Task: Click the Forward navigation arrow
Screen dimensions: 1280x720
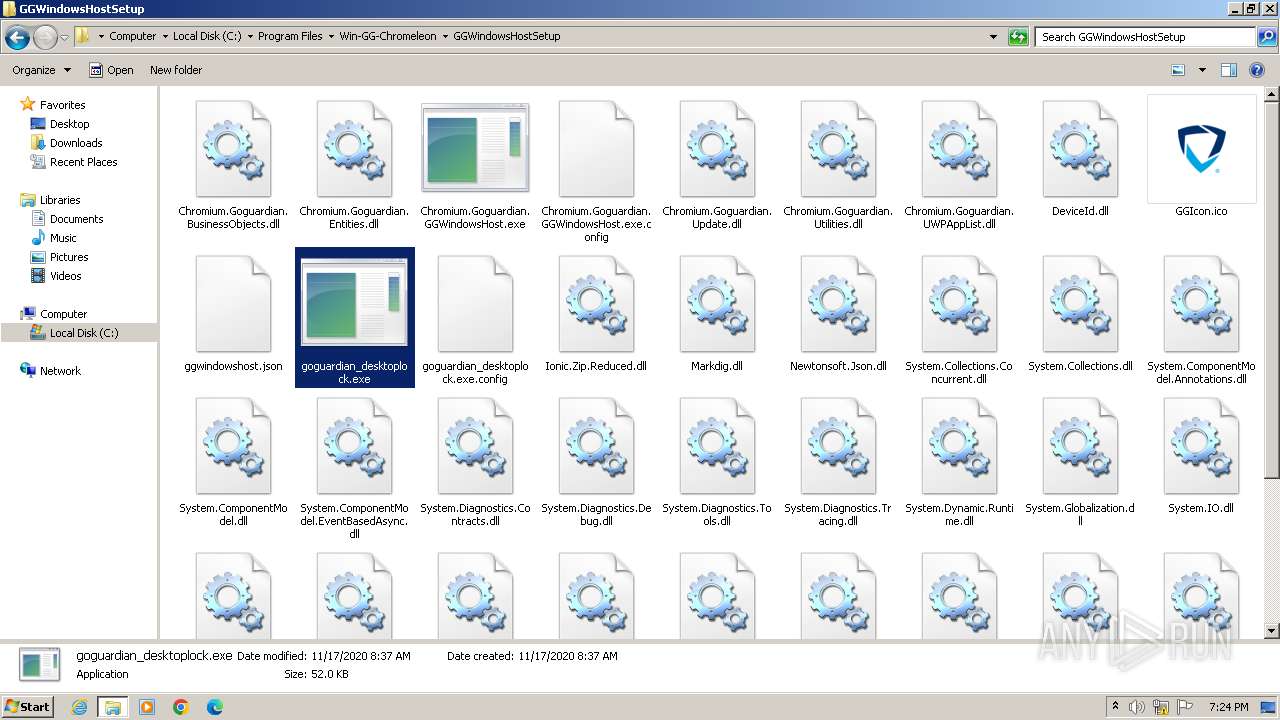Action: point(45,38)
